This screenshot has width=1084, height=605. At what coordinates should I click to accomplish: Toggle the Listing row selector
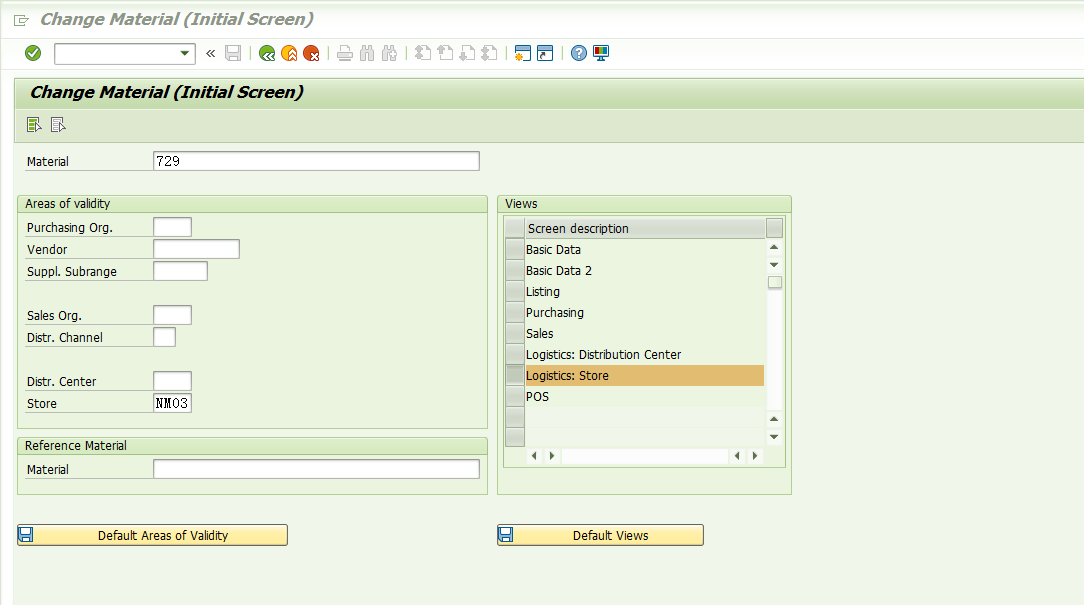pyautogui.click(x=515, y=292)
